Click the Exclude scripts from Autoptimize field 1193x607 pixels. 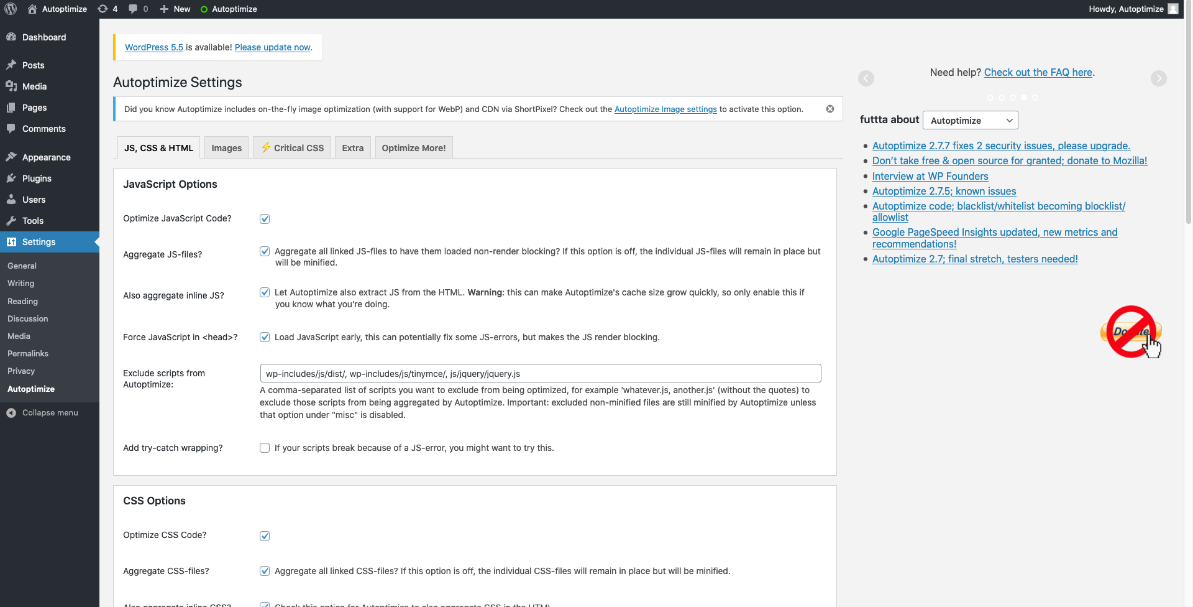click(x=540, y=373)
